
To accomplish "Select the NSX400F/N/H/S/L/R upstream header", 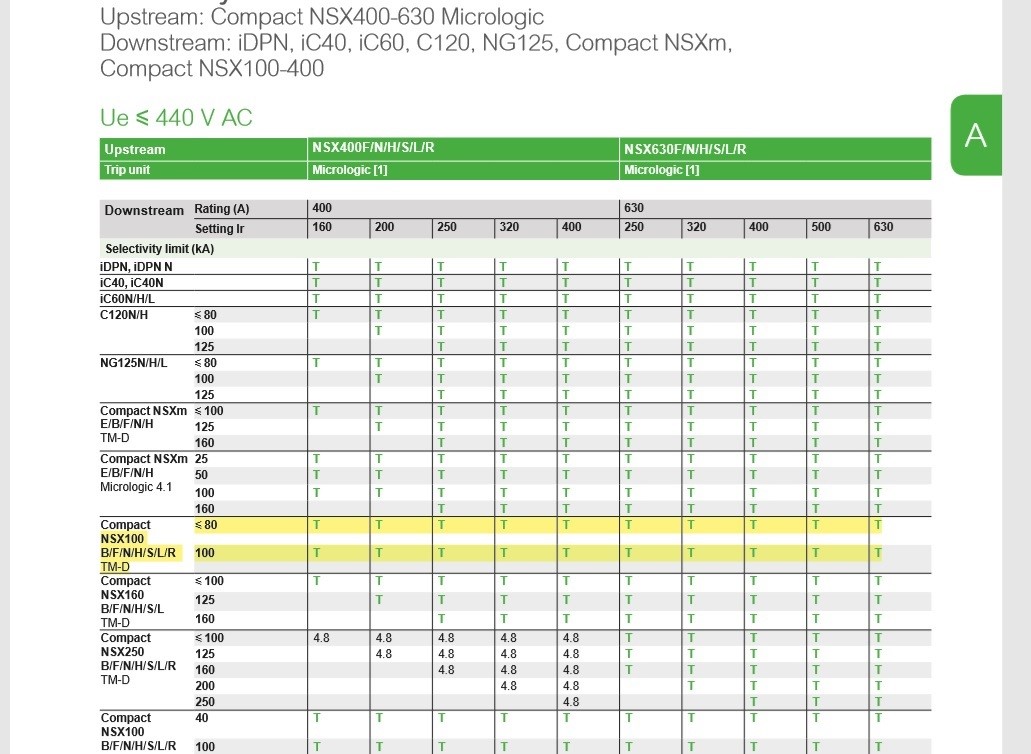I will [373, 148].
